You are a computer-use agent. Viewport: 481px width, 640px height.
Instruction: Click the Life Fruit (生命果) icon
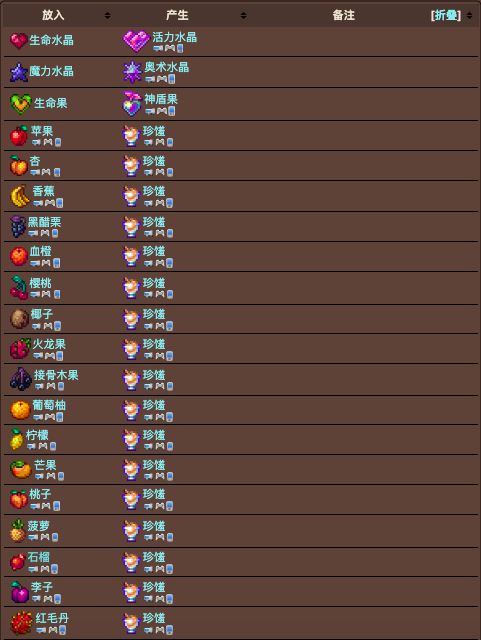(x=20, y=104)
